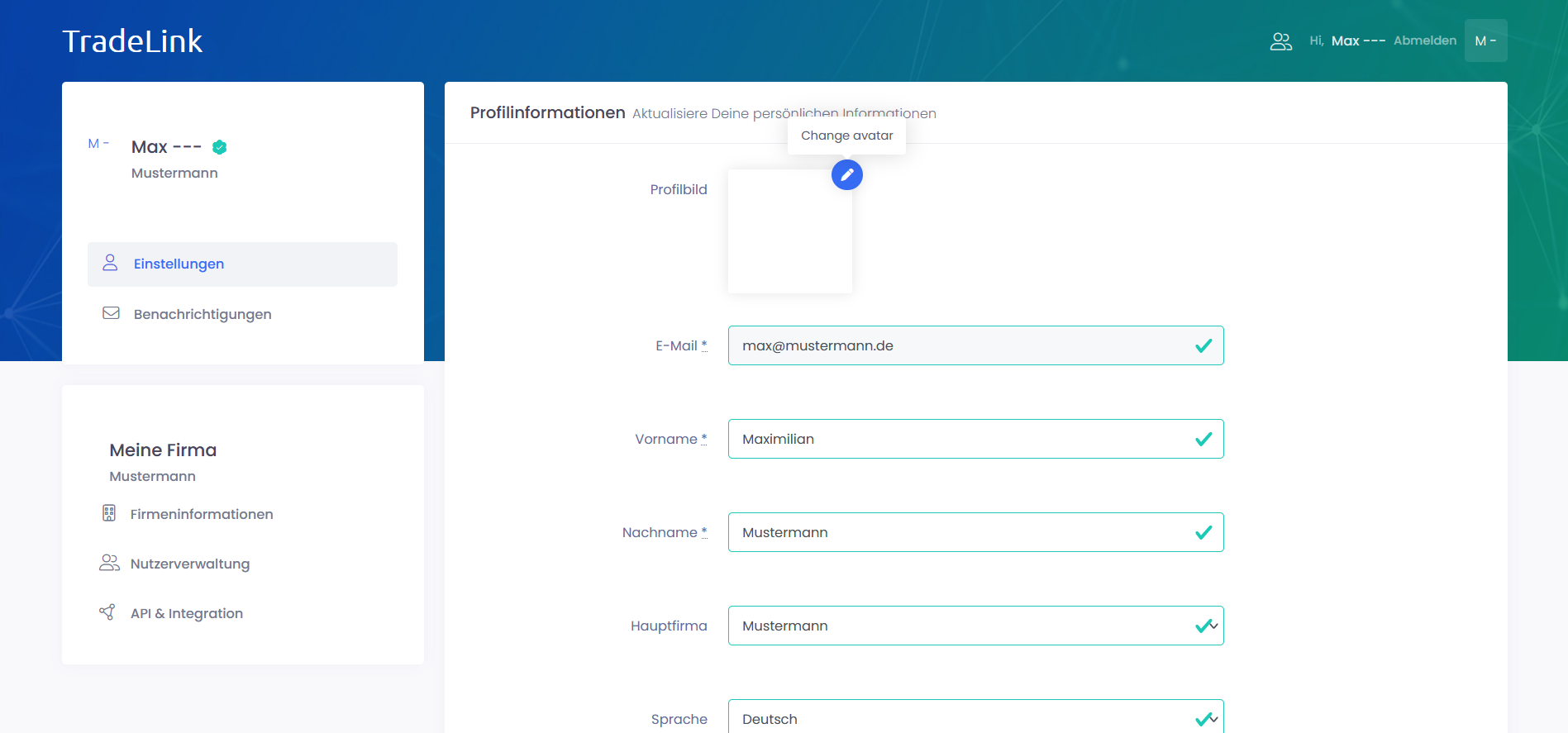Click the Abmelden logout link
Image resolution: width=1568 pixels, height=733 pixels.
pos(1424,40)
